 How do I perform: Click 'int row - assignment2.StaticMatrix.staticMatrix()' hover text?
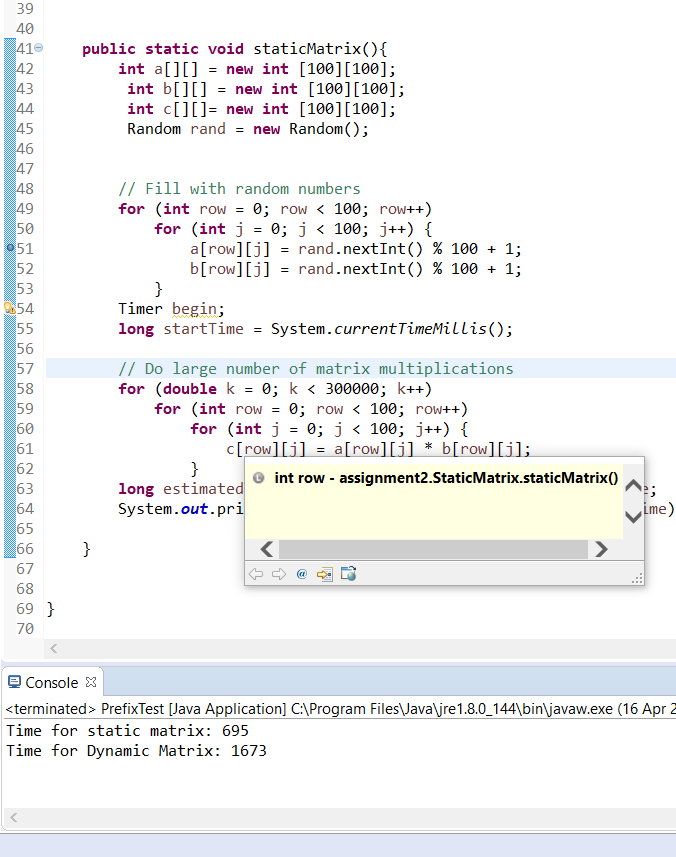[x=446, y=478]
